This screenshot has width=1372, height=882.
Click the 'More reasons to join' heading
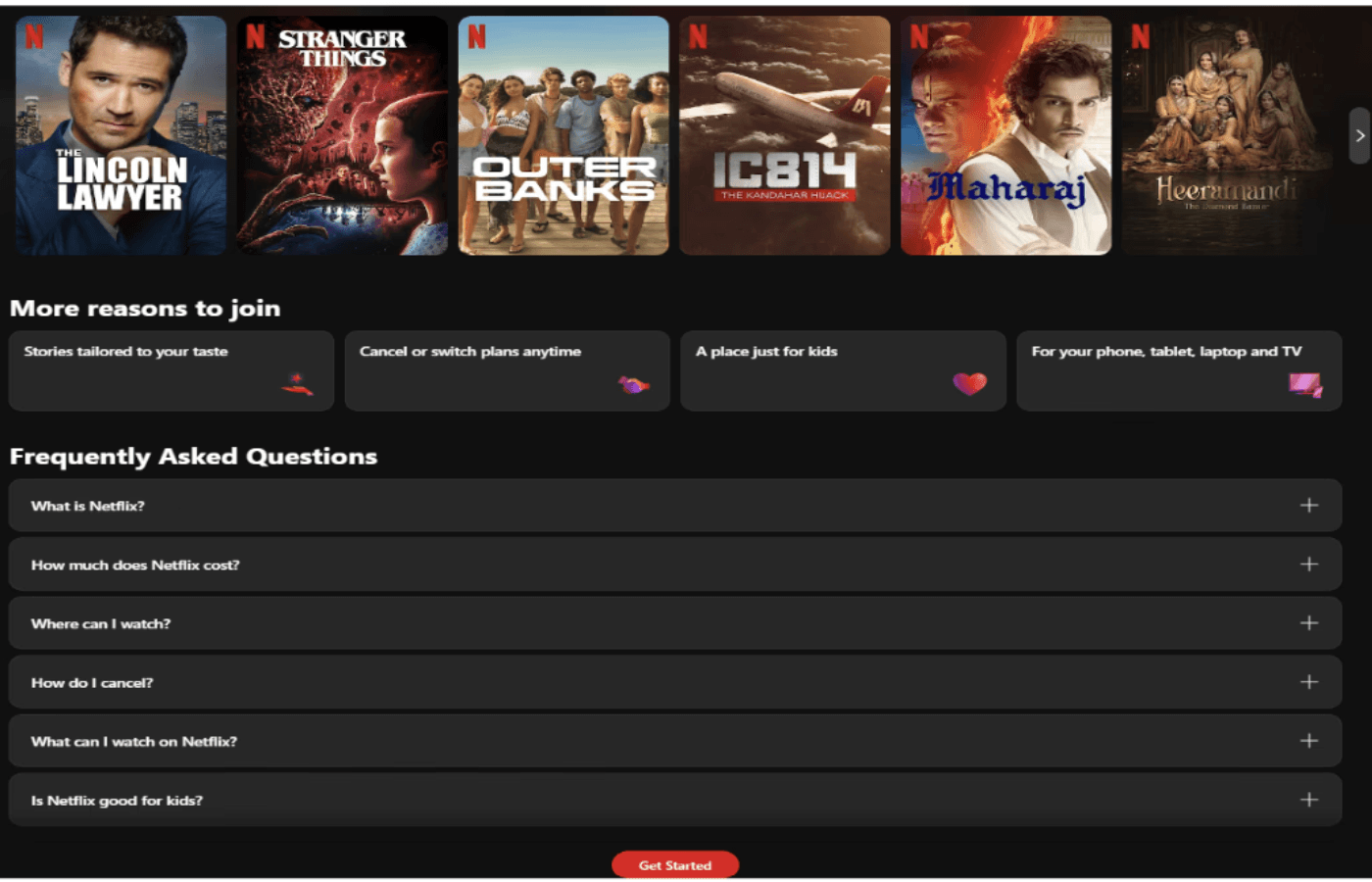(145, 309)
